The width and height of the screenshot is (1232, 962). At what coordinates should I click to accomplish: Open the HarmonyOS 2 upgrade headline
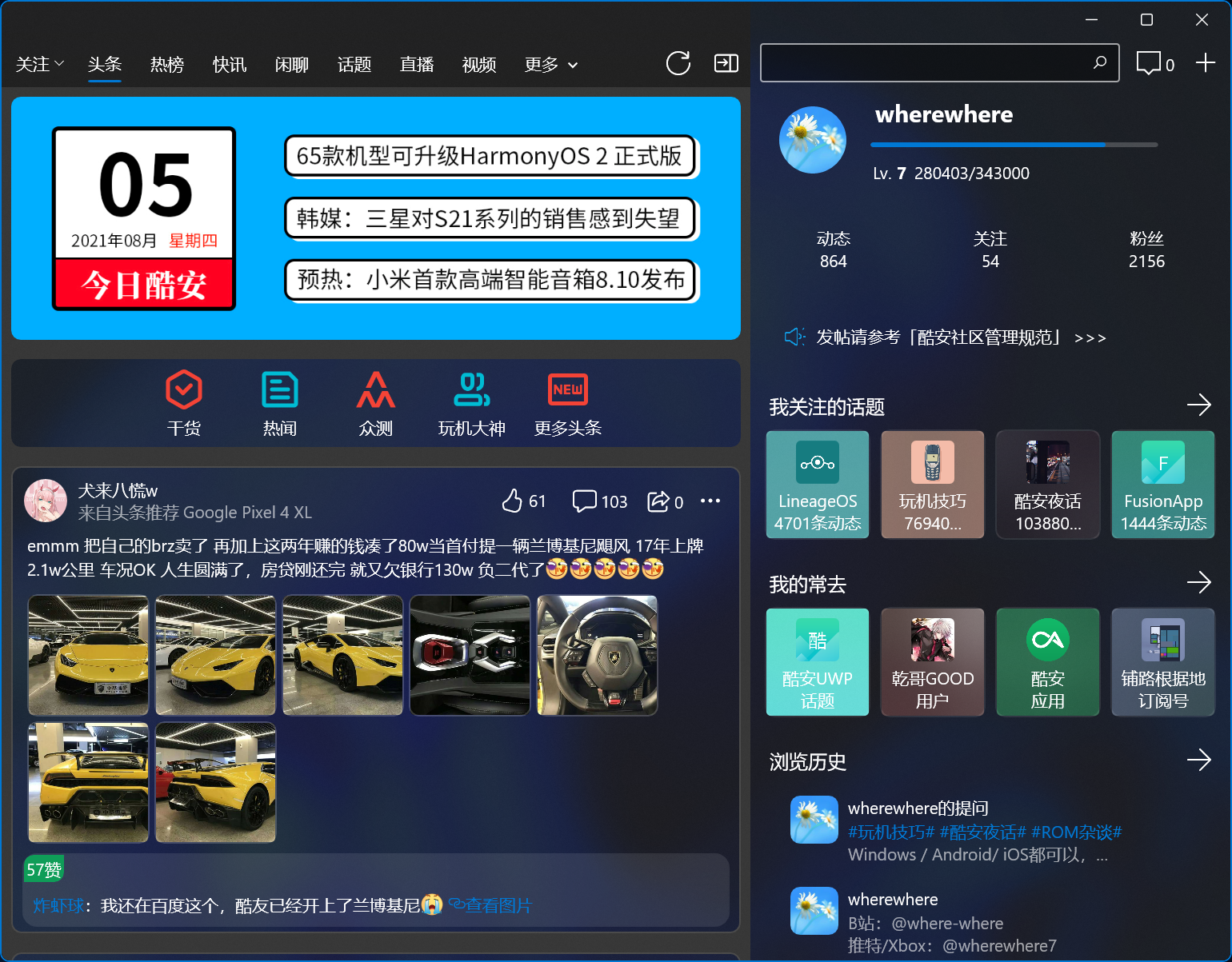(x=490, y=156)
